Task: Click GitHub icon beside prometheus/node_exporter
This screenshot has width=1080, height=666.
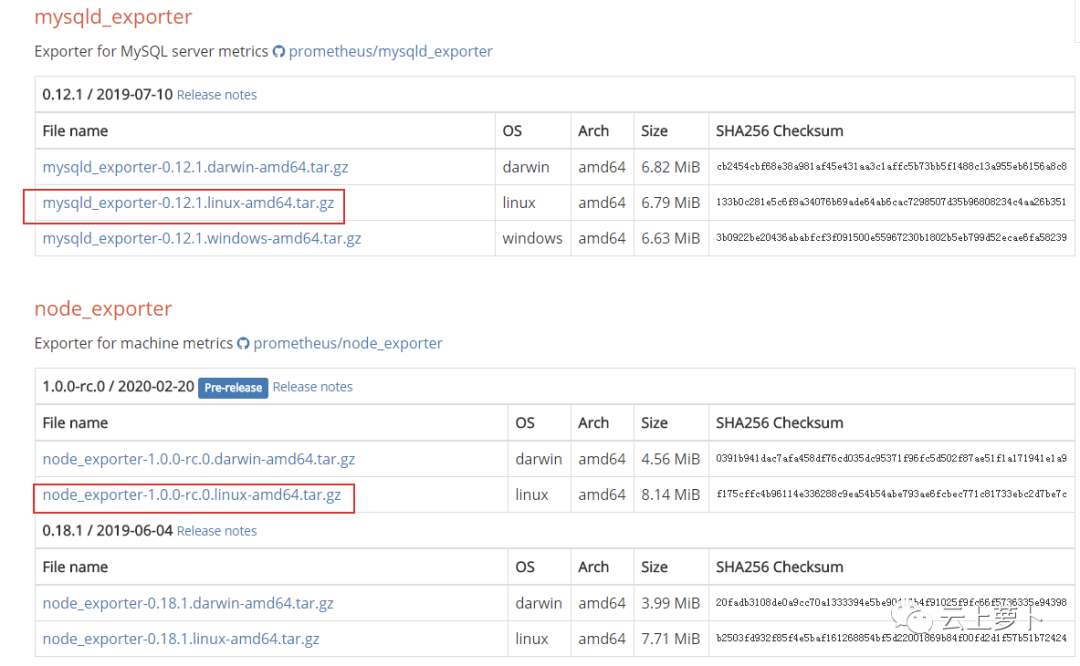Action: (x=243, y=343)
